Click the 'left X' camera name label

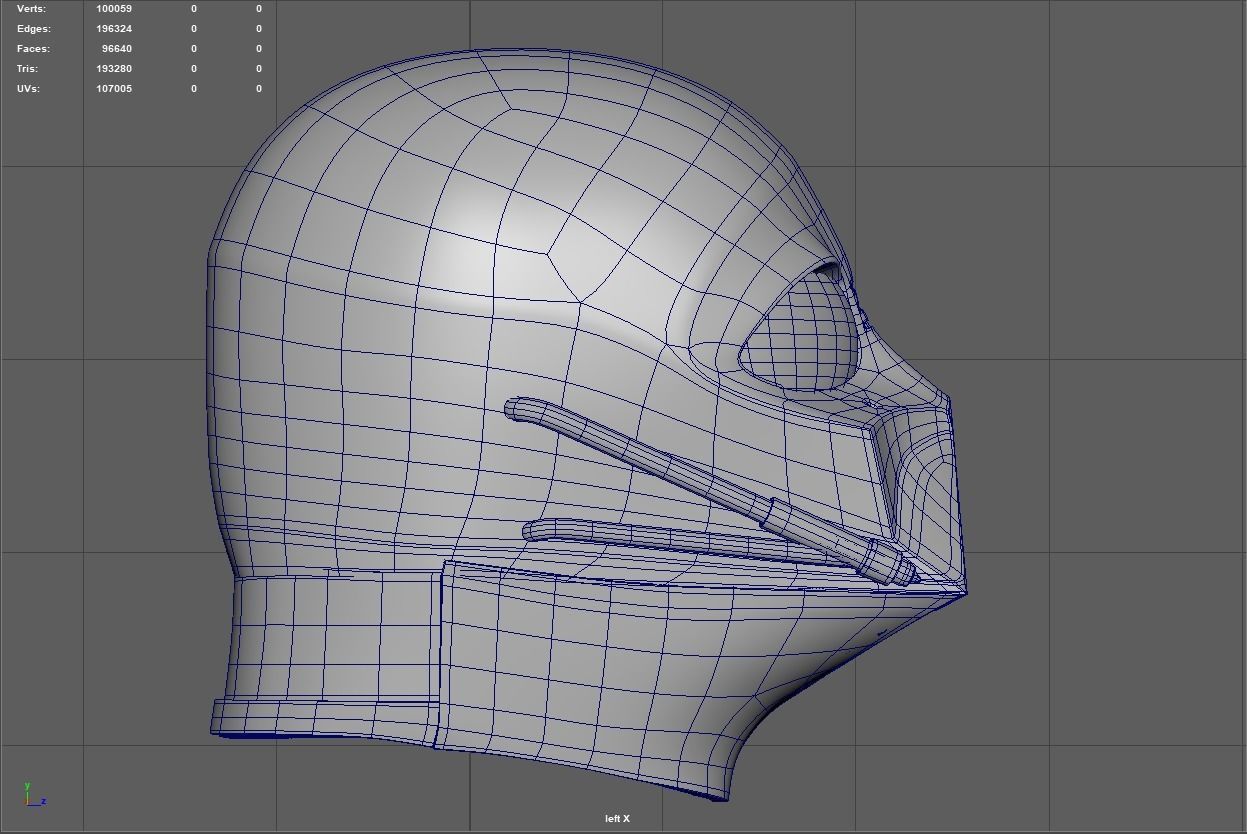(617, 819)
